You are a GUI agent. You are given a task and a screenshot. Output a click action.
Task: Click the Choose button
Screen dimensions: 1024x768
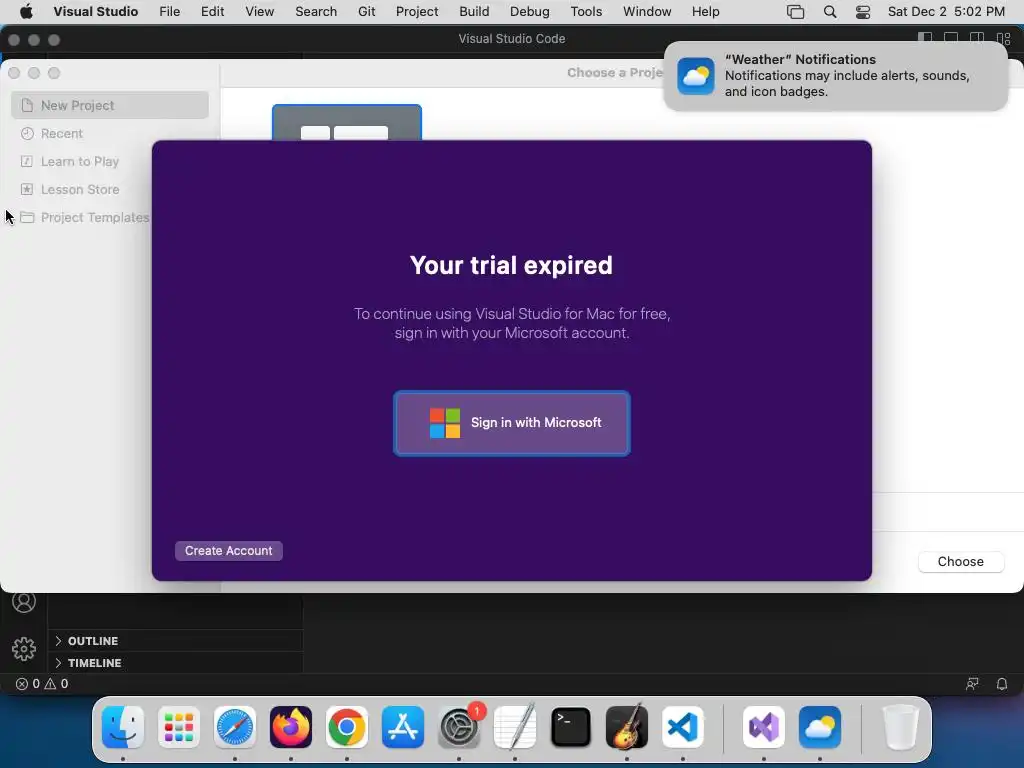pyautogui.click(x=961, y=562)
